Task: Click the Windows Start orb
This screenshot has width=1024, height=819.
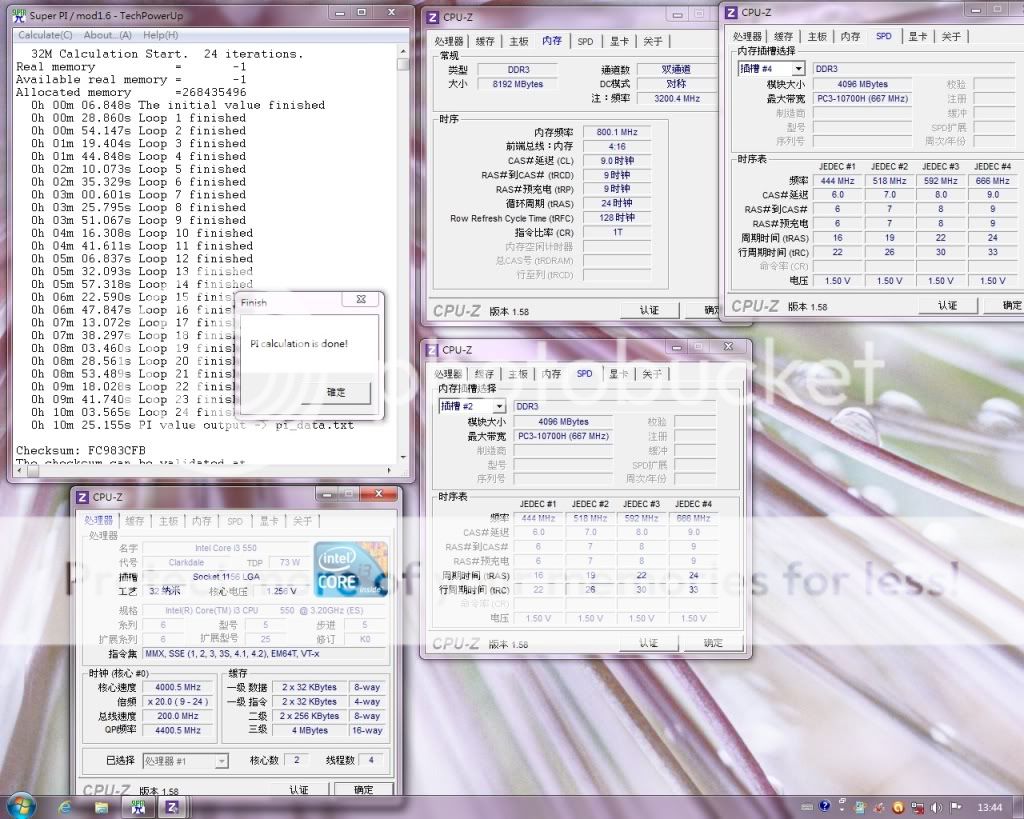Action: pyautogui.click(x=20, y=806)
